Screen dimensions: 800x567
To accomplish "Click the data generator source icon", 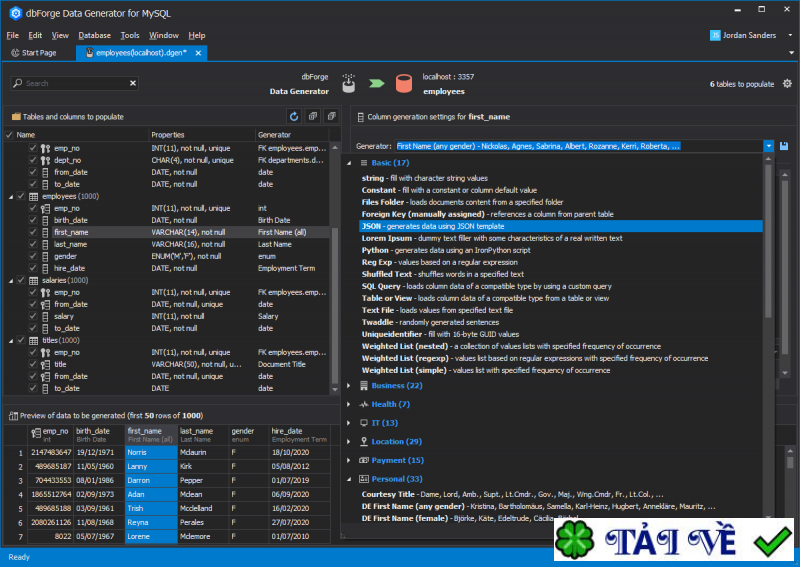I will tap(349, 84).
